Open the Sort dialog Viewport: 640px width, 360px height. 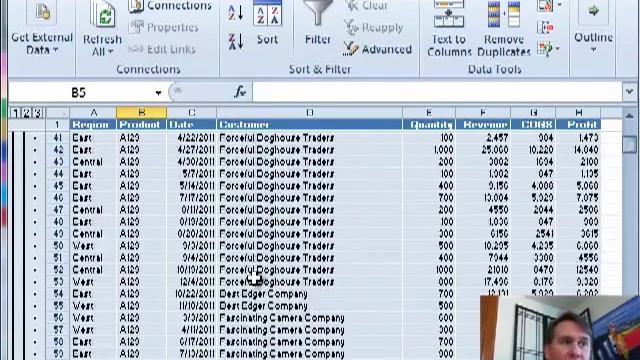point(267,23)
